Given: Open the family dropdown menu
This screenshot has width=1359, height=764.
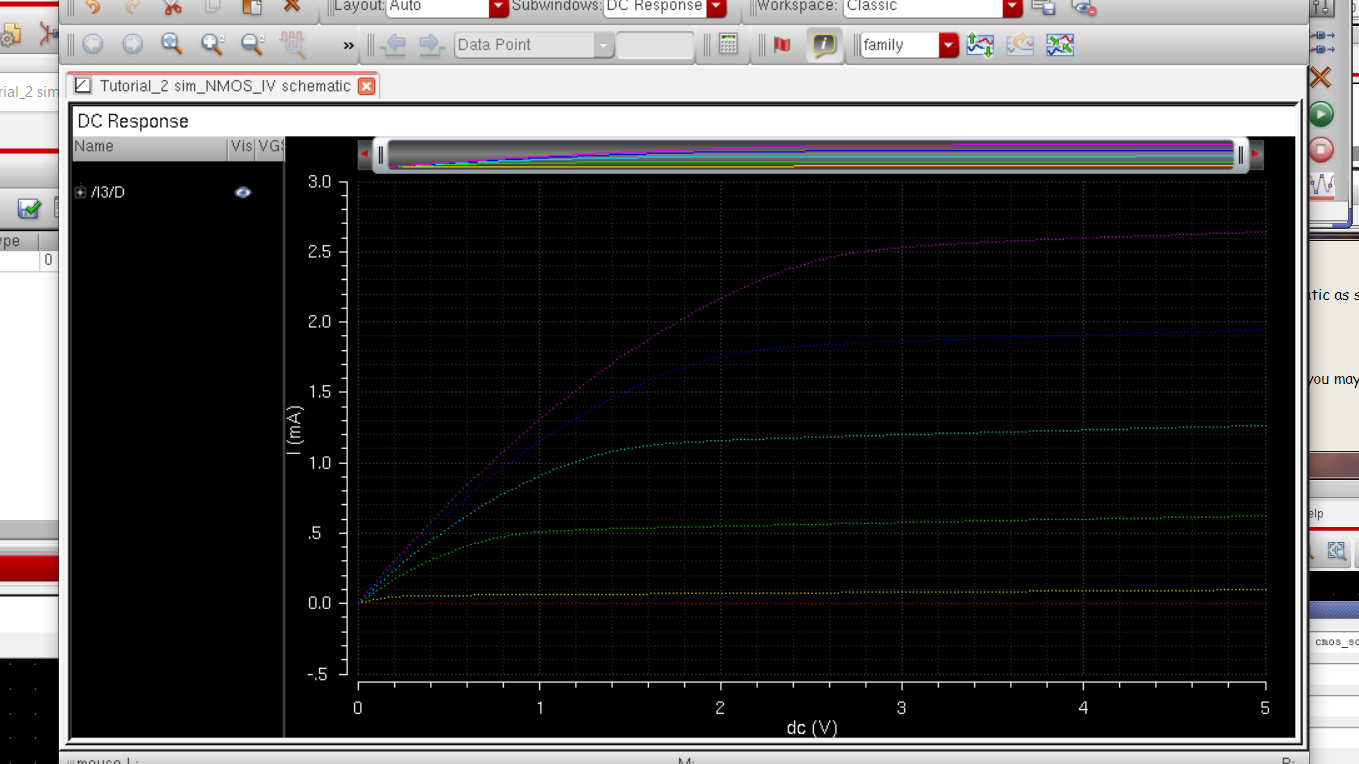Looking at the screenshot, I should point(947,45).
